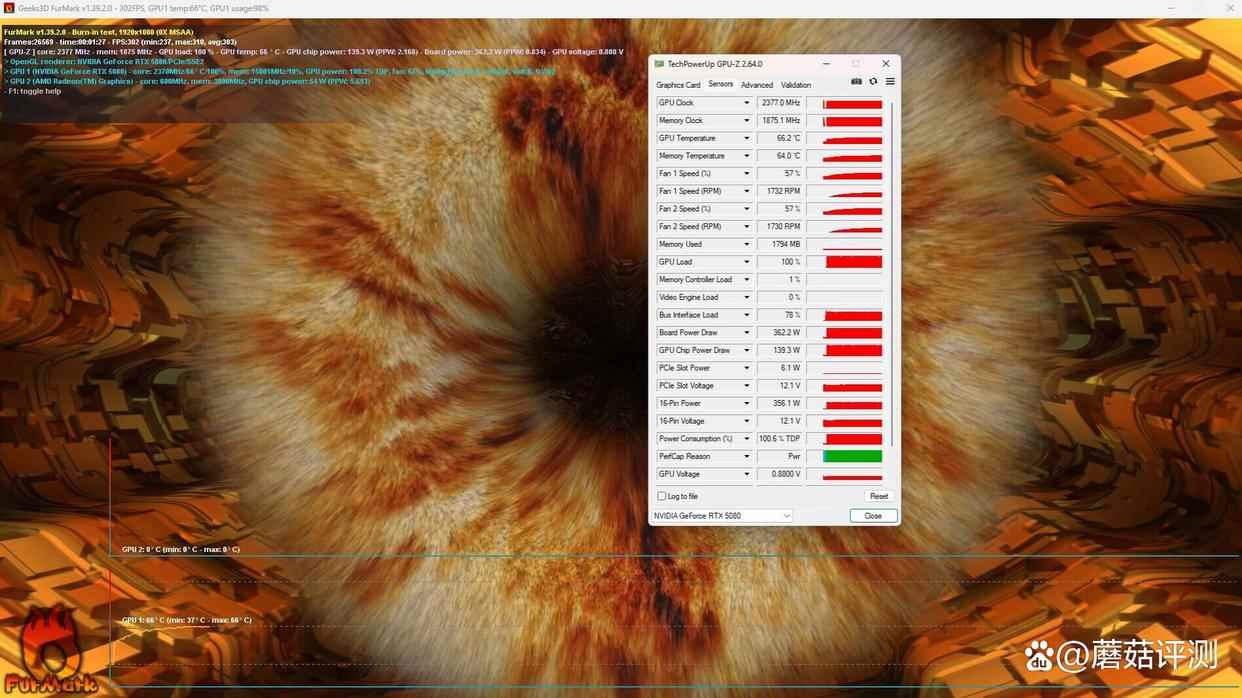
Task: Expand the GPU Clock sensor dropdown
Action: [746, 103]
